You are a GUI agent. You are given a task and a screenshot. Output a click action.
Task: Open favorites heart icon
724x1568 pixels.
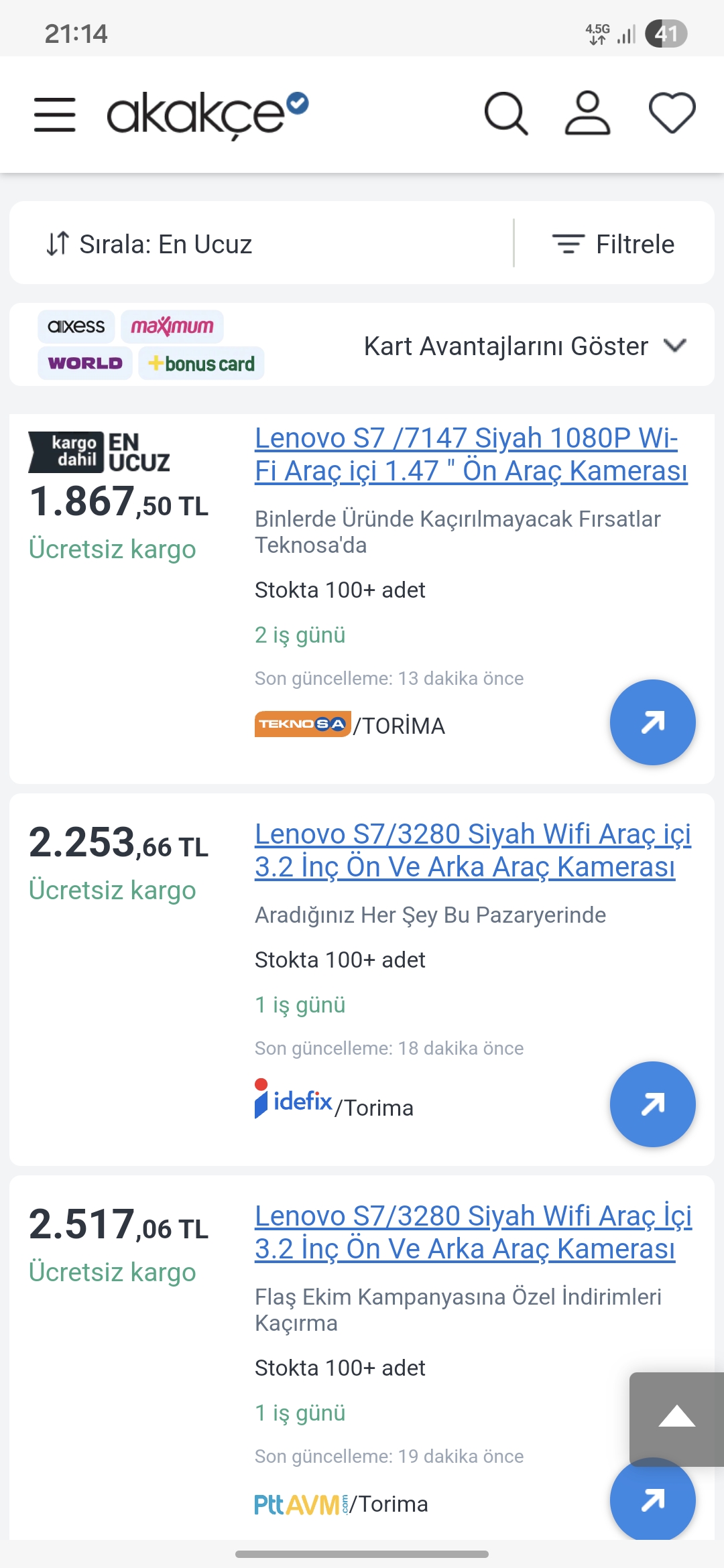click(672, 113)
